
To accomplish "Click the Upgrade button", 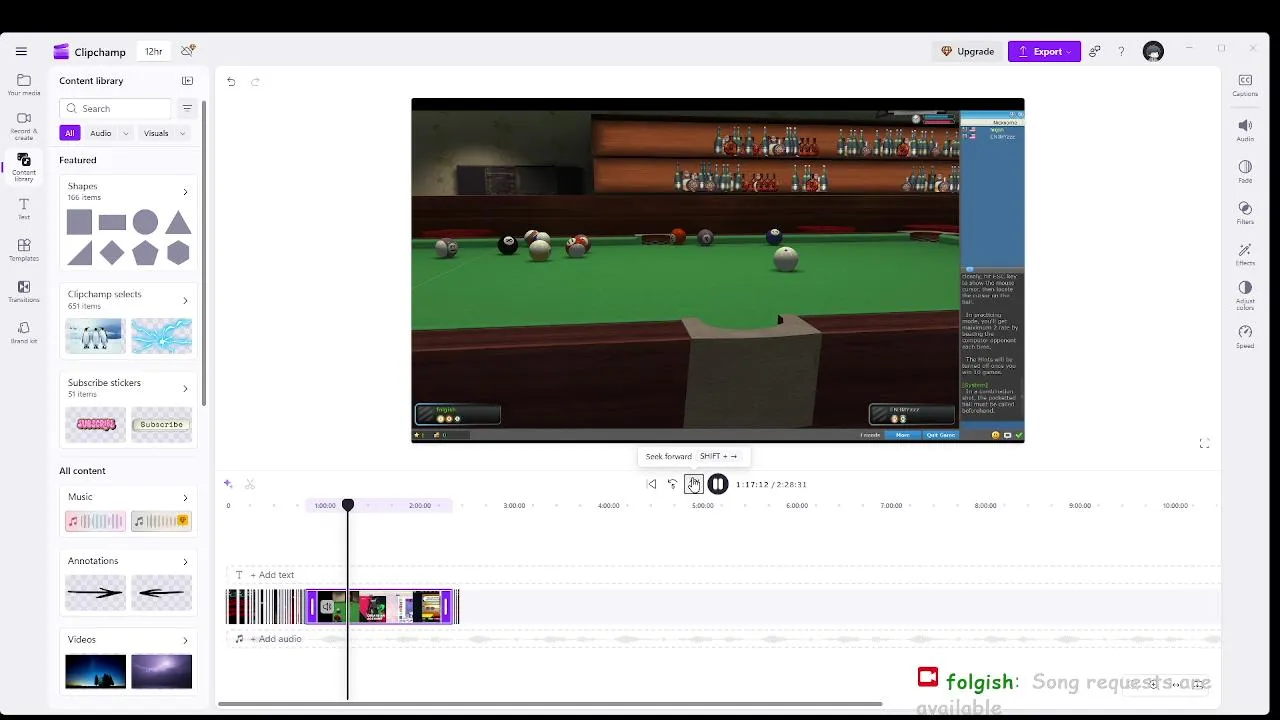I will 967,51.
